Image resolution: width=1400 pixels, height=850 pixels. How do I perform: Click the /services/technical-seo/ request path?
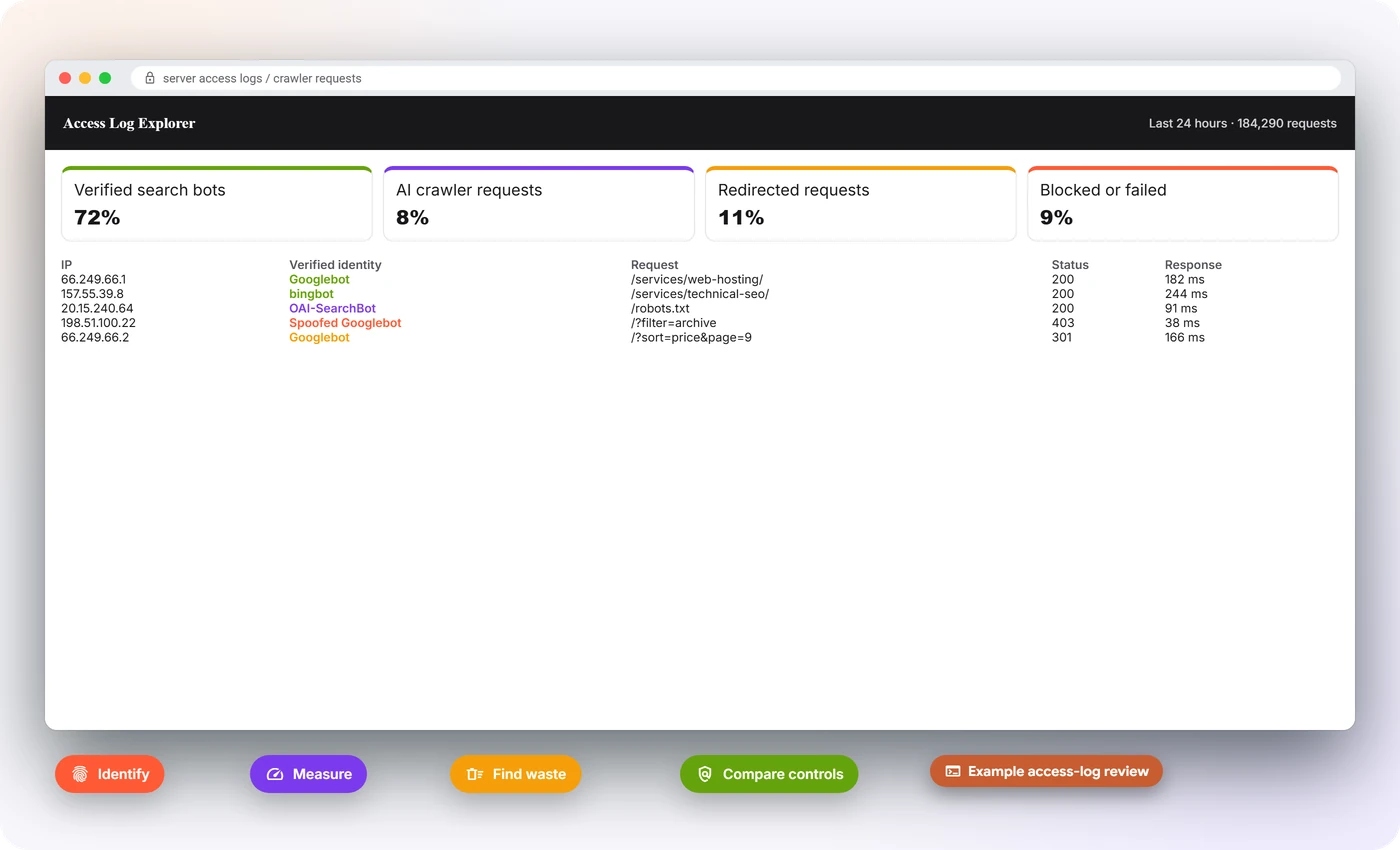pos(700,294)
